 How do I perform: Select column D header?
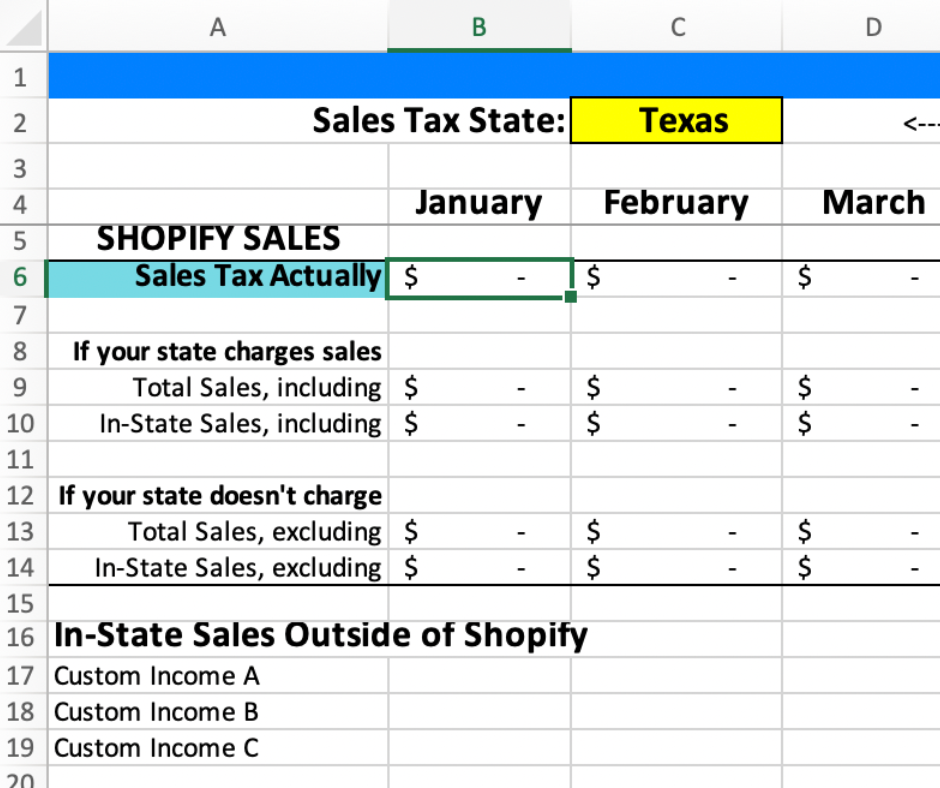872,27
